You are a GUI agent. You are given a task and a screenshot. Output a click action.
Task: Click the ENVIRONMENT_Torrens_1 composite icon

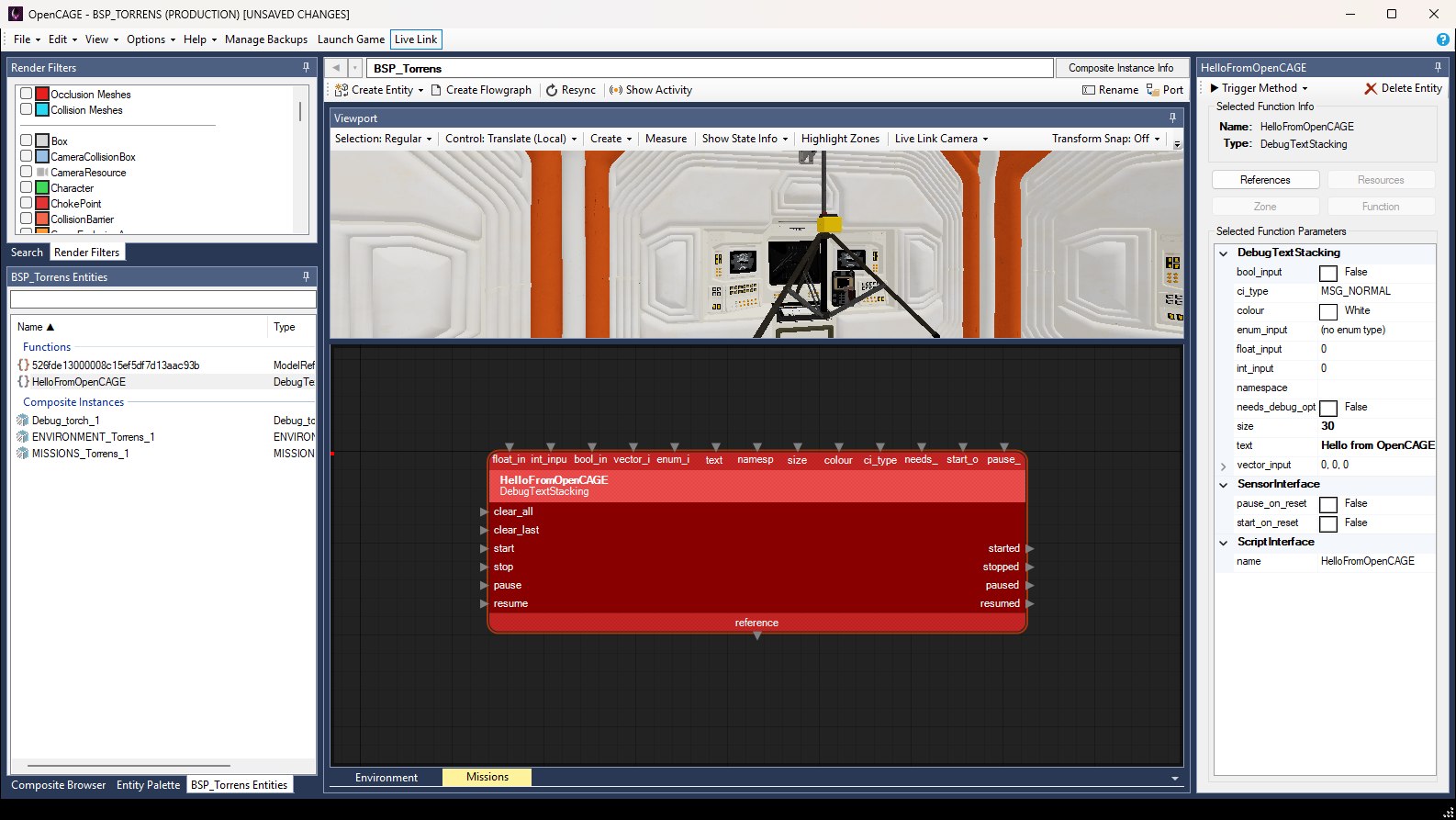[23, 436]
